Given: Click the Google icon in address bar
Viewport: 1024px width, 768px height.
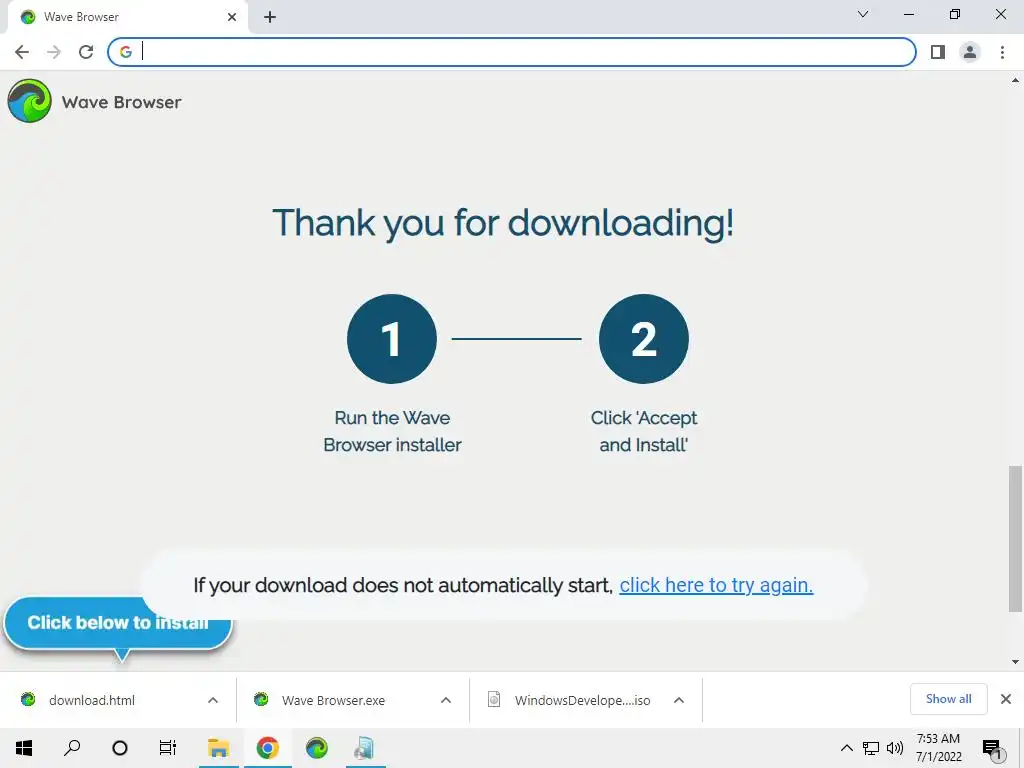Looking at the screenshot, I should [x=126, y=52].
